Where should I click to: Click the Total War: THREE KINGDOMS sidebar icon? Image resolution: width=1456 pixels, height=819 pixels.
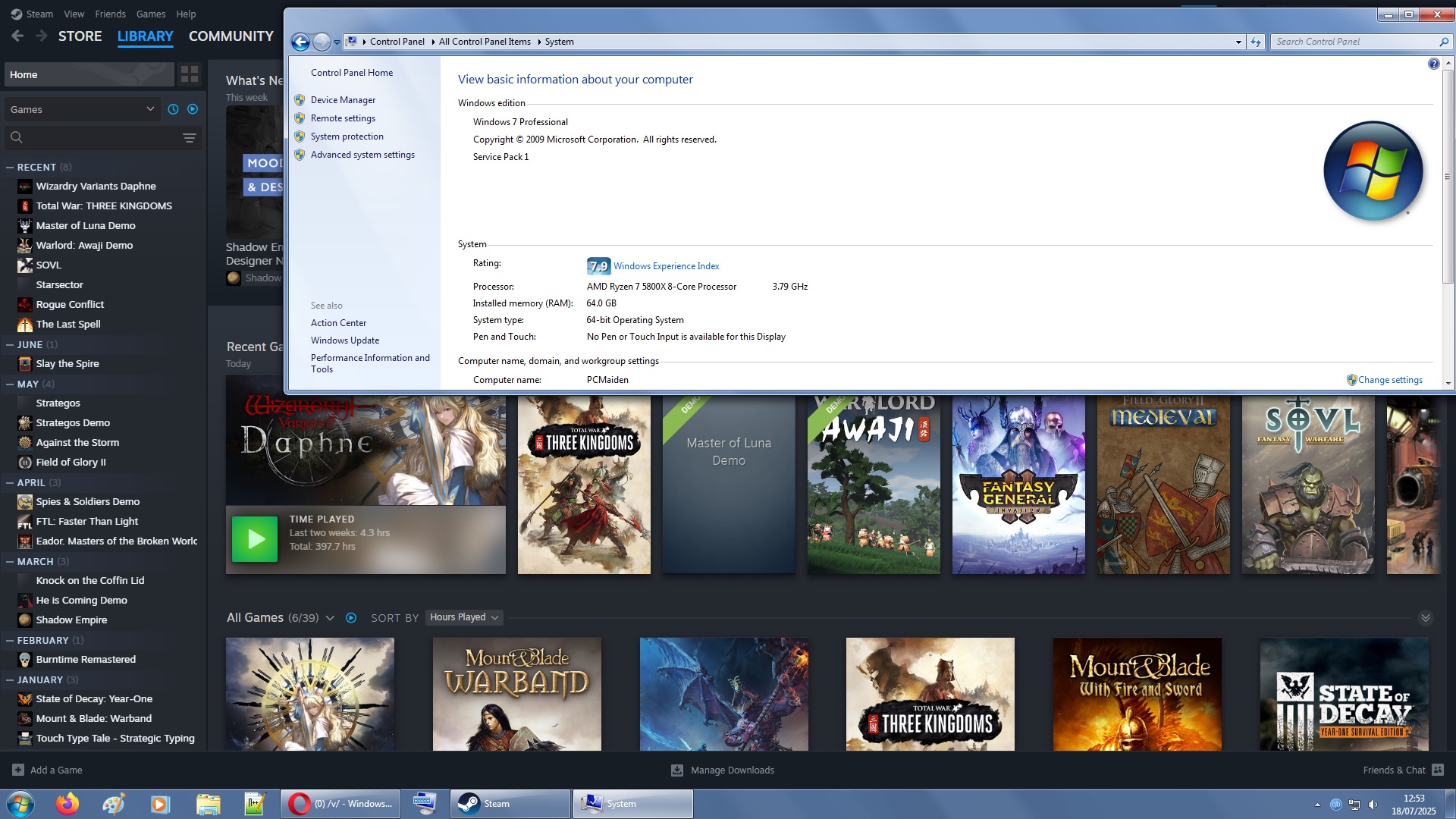click(25, 206)
